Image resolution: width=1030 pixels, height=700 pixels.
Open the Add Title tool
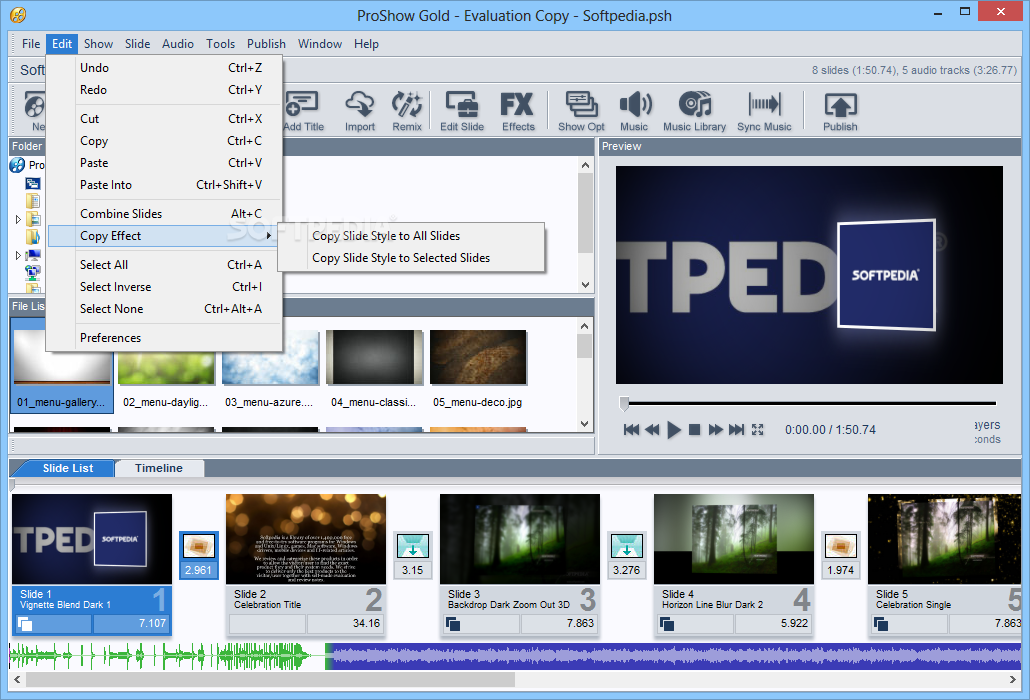[x=303, y=111]
